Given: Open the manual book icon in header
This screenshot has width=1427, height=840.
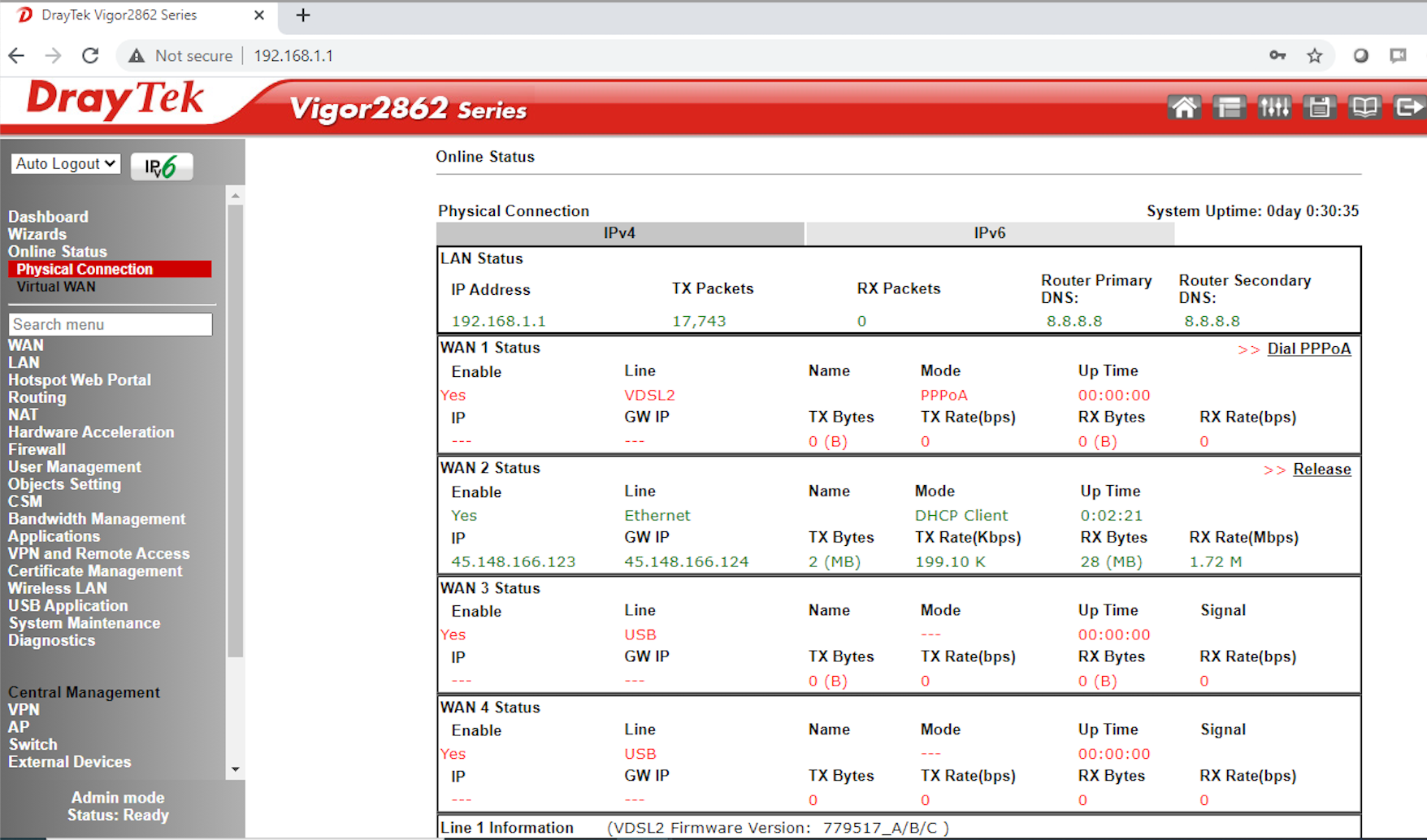Looking at the screenshot, I should (1364, 107).
